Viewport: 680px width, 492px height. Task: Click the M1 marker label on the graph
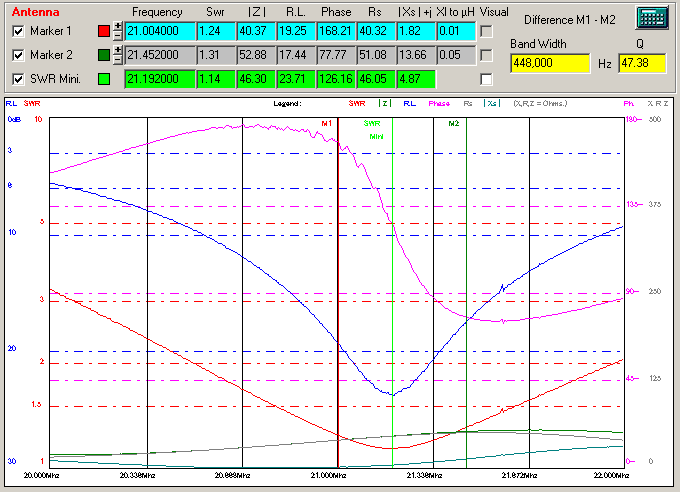(x=327, y=123)
